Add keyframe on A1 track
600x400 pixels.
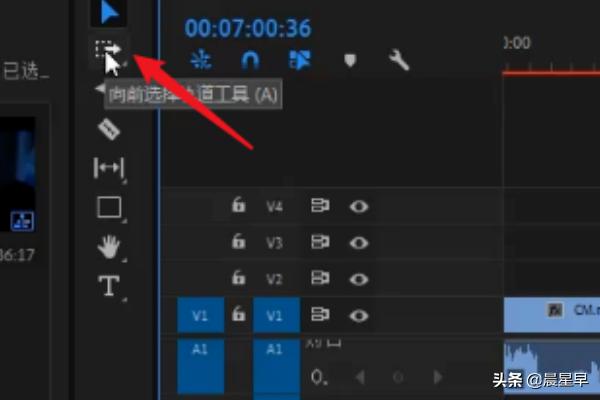398,377
